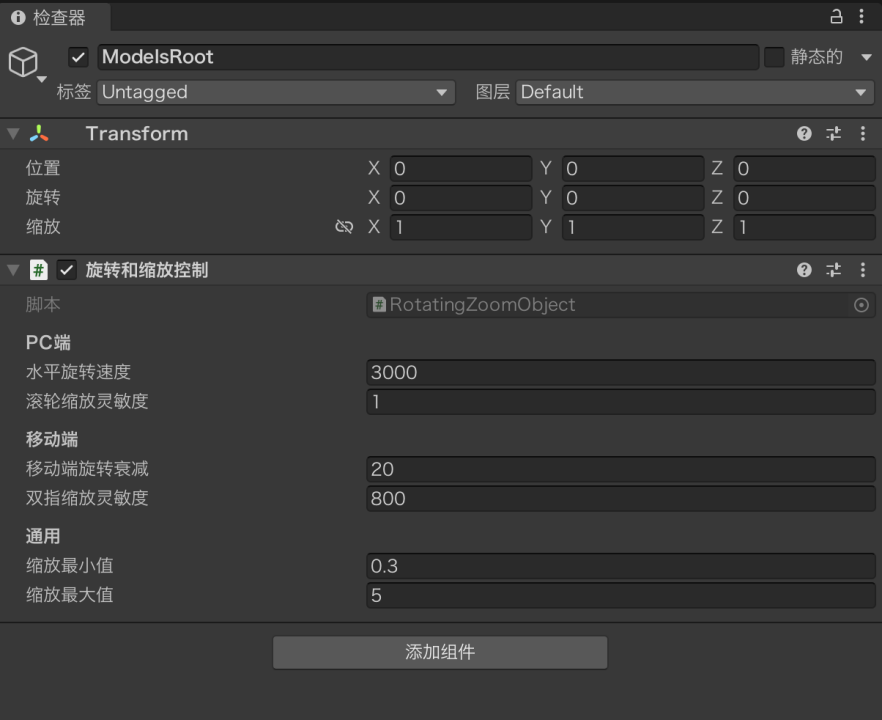The image size is (882, 720).
Task: Click the GameObject cube icon selector
Action: (x=26, y=64)
